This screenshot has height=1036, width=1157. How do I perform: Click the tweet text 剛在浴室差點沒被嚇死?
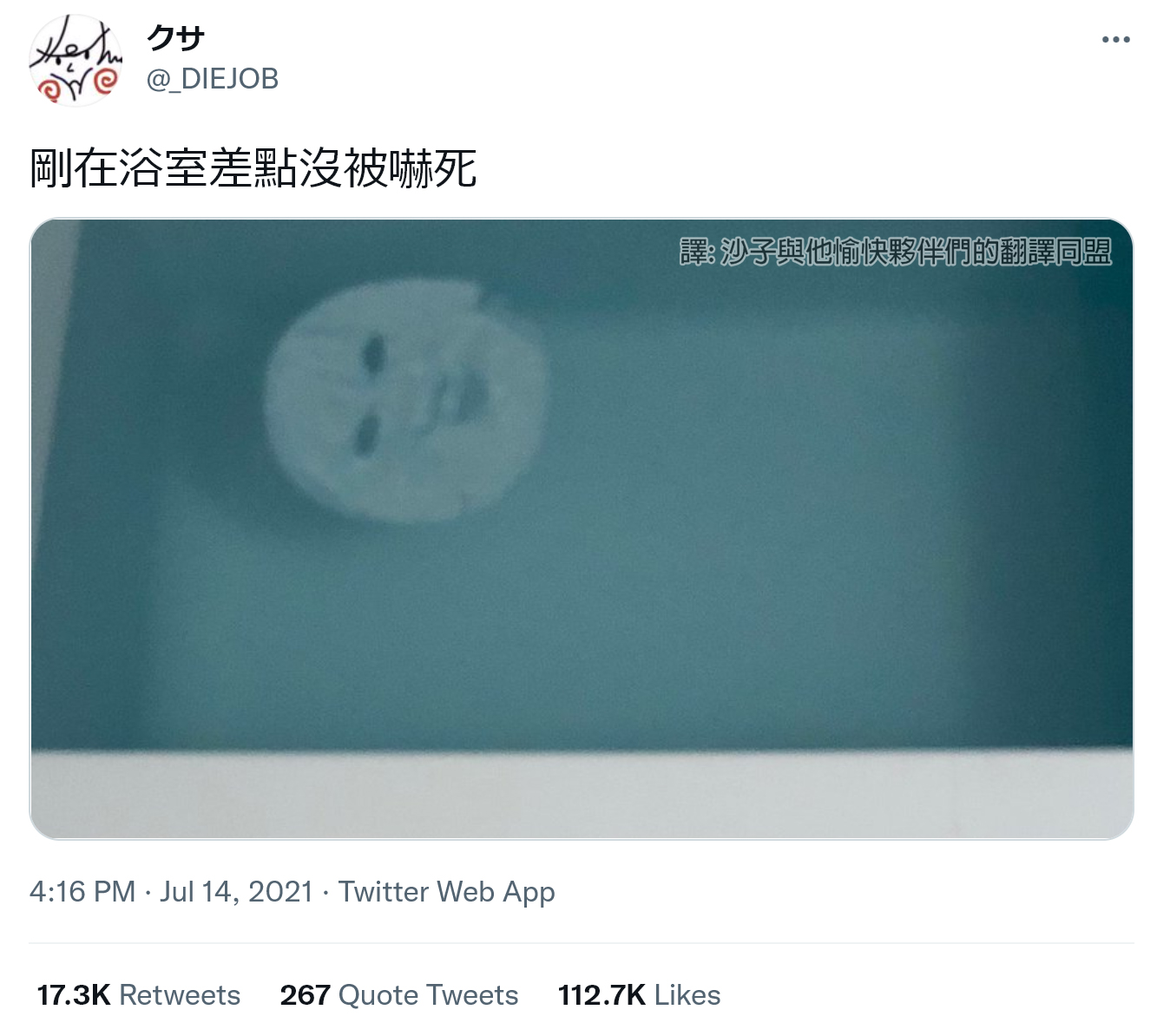coord(253,168)
